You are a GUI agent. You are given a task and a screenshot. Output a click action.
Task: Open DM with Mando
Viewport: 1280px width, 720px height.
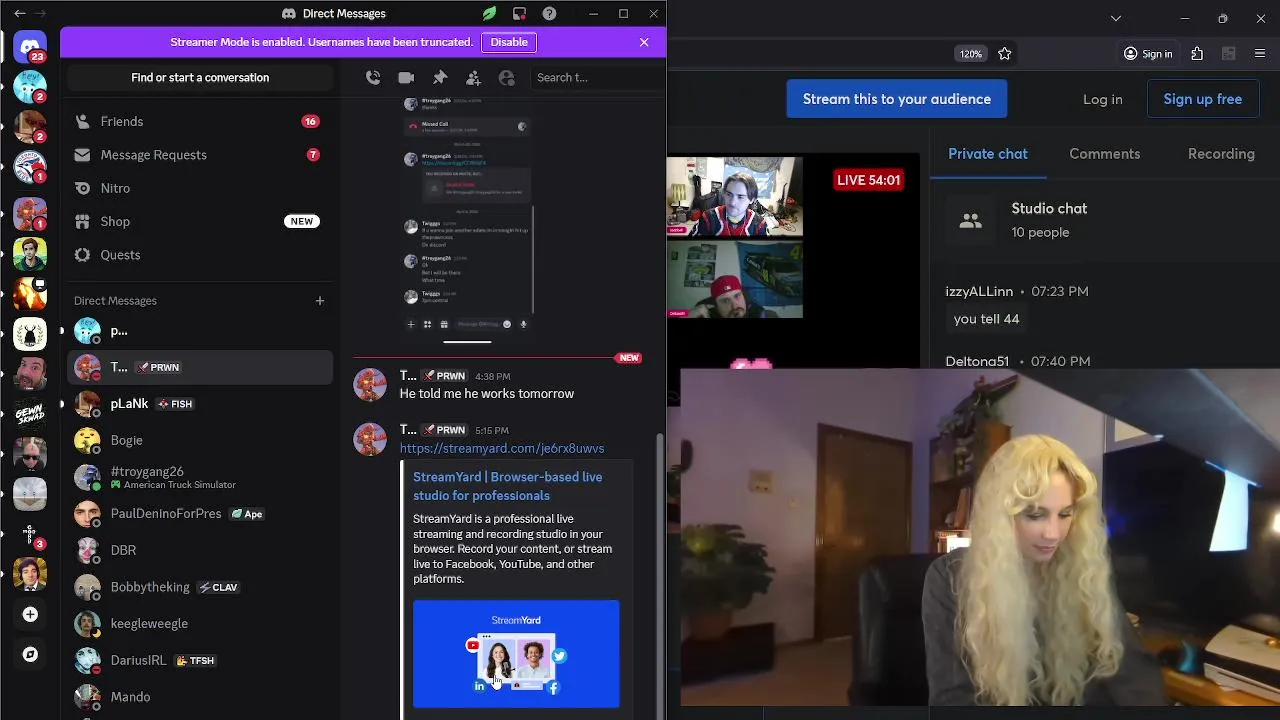(x=200, y=697)
